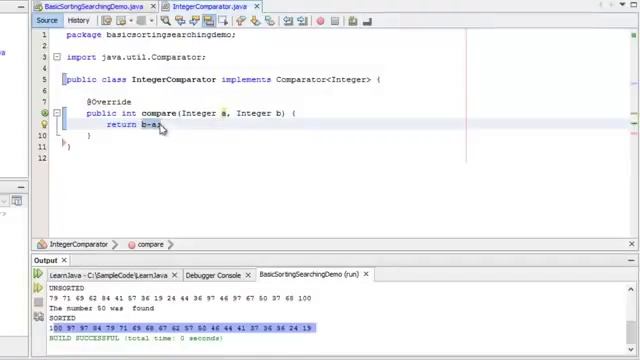Screen dimensions: 640x360
Task: Select the Output window tab
Action: (46, 260)
